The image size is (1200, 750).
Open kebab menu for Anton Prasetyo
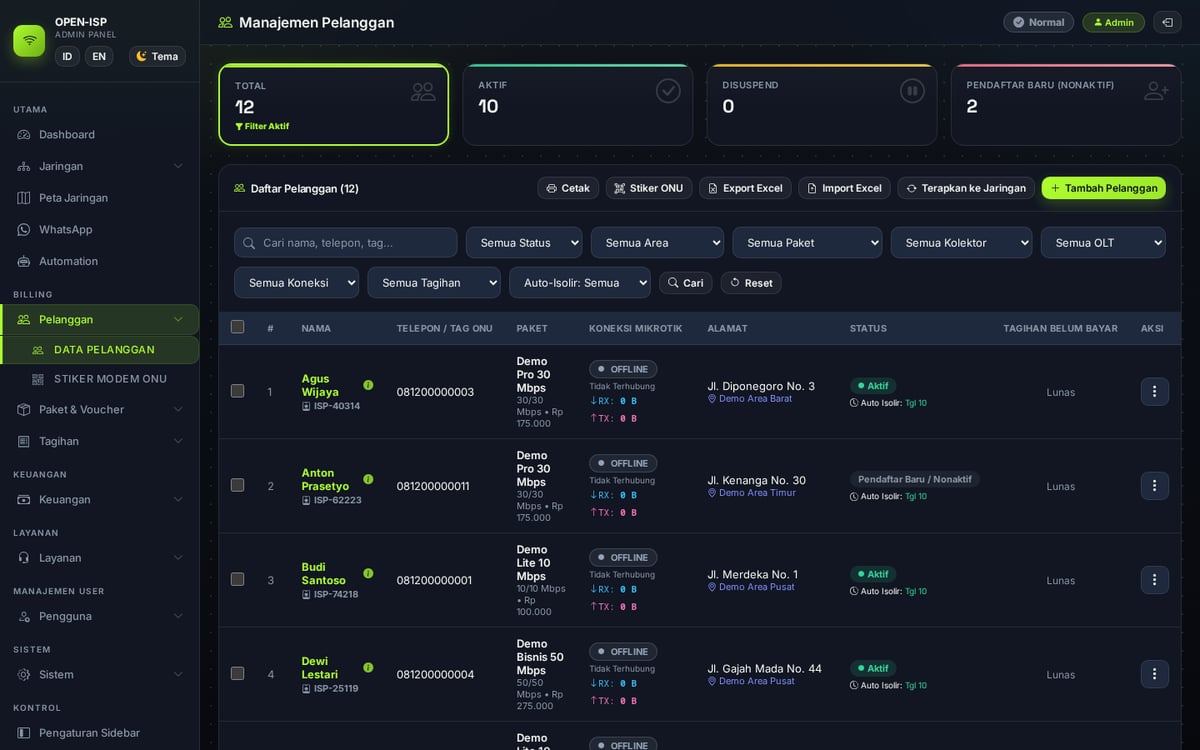click(x=1155, y=486)
